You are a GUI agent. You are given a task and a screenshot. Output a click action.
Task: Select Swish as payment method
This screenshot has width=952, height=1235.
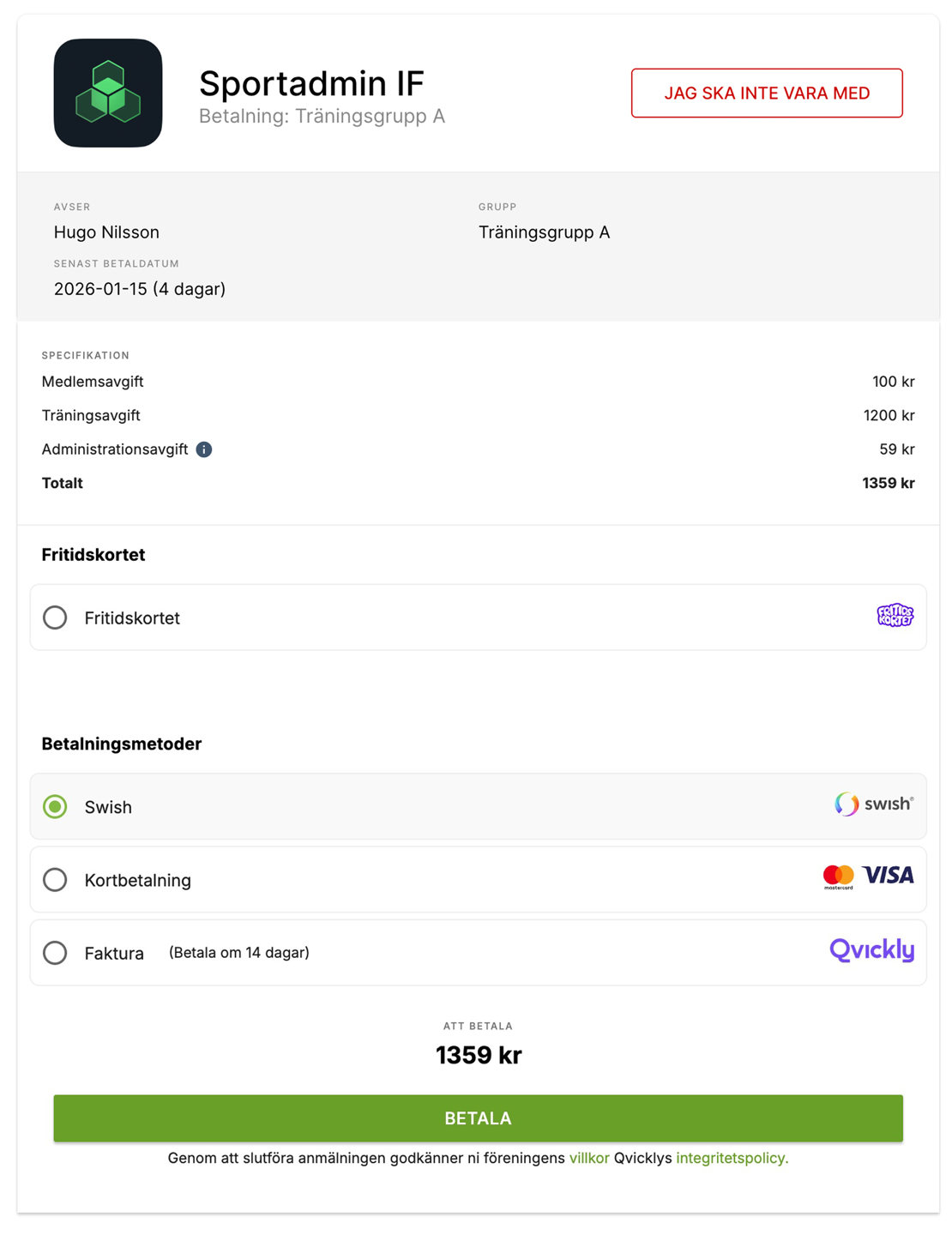click(56, 807)
